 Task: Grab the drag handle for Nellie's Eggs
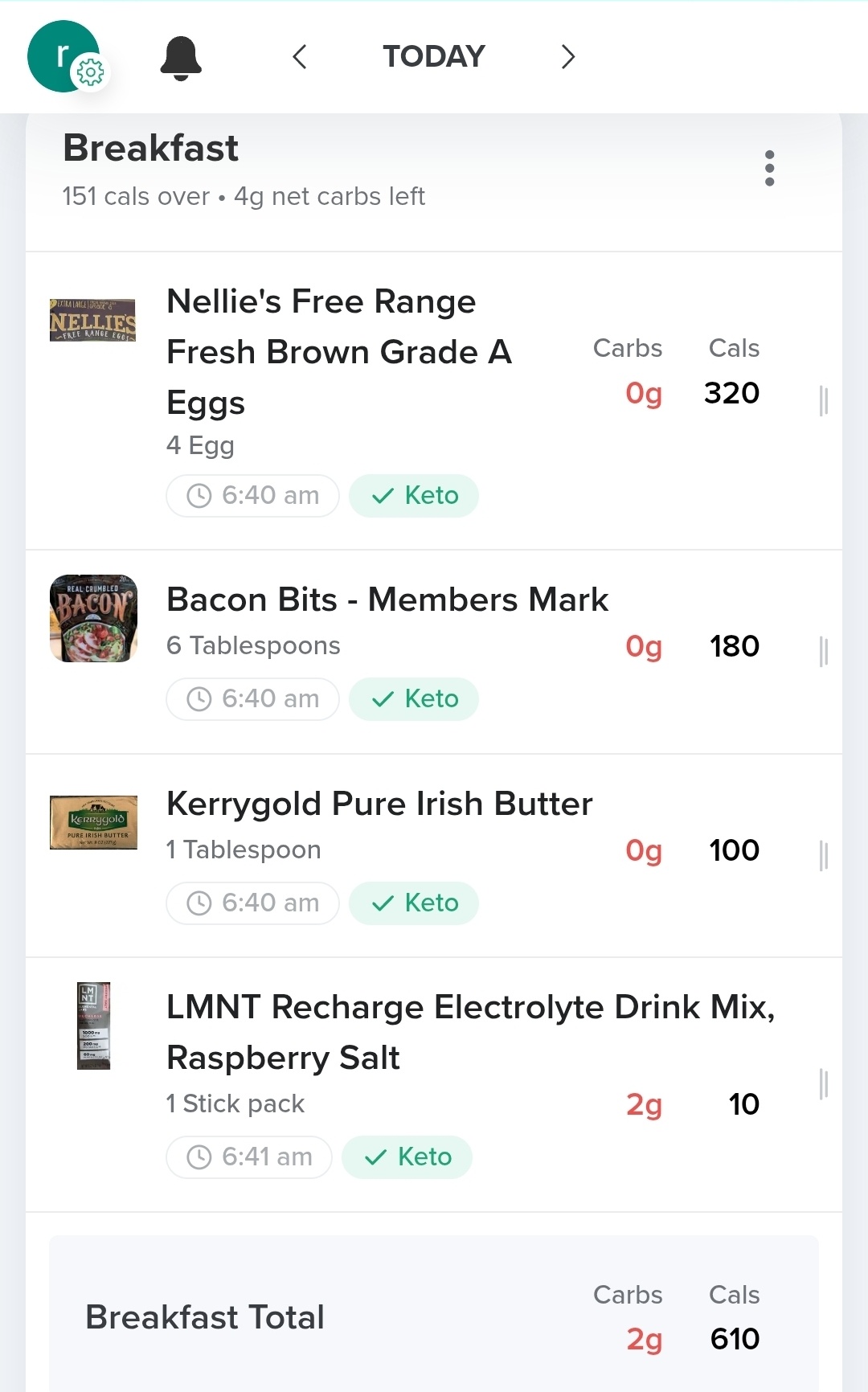pyautogui.click(x=823, y=400)
